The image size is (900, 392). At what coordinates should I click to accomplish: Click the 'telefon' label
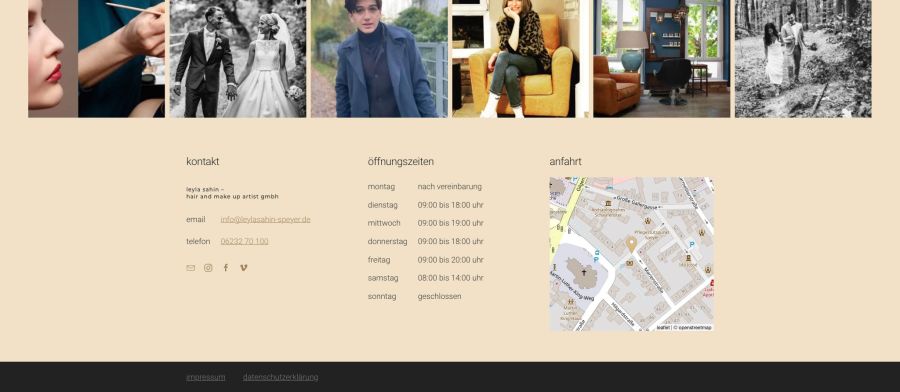coord(198,241)
